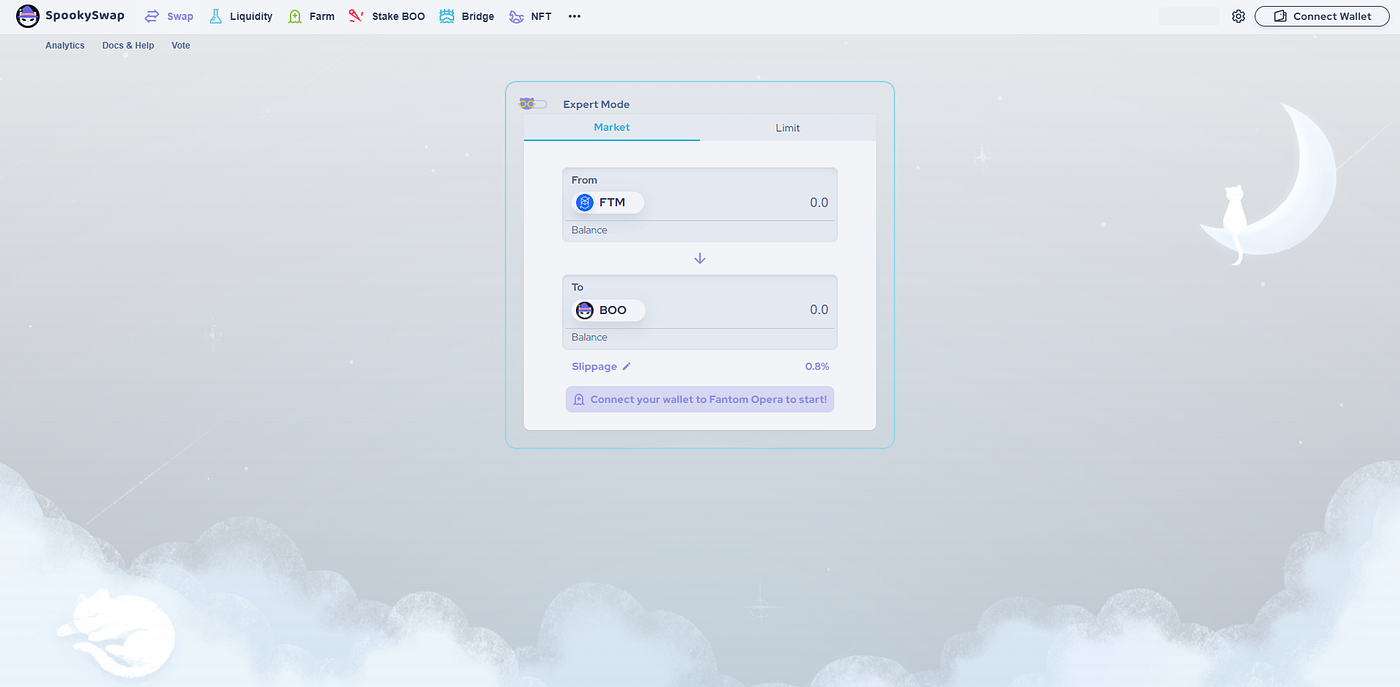Open settings via the gear icon
This screenshot has height=687, width=1400.
[x=1238, y=16]
